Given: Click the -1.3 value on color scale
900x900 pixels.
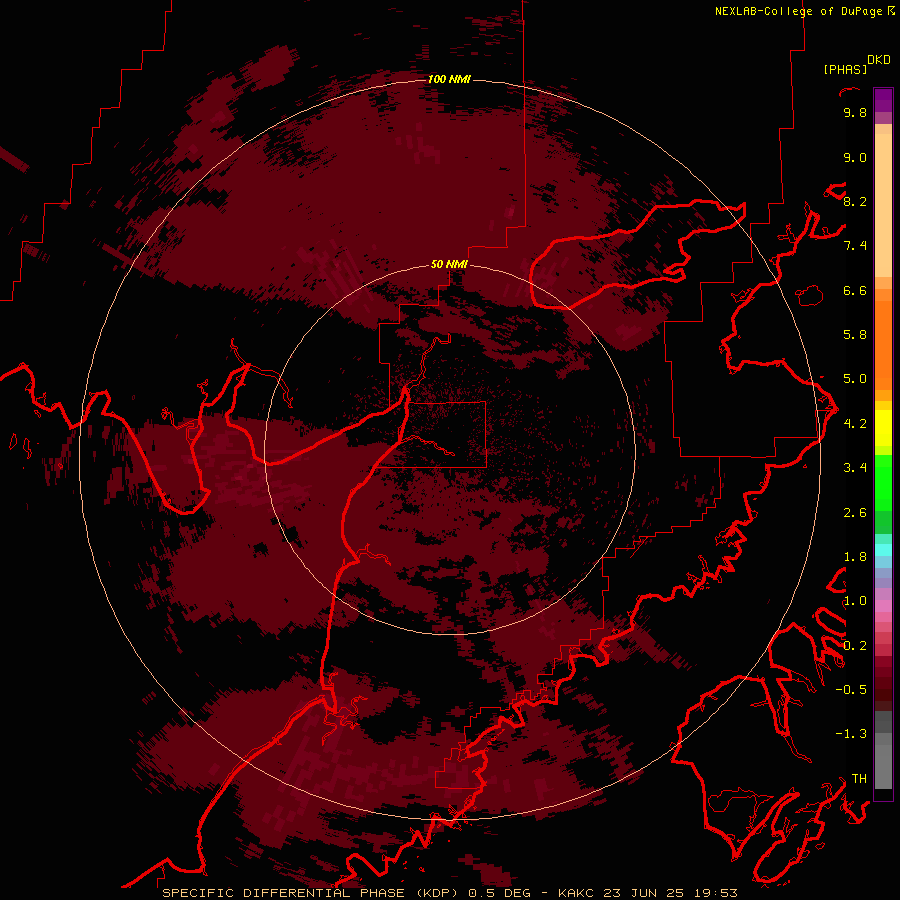Looking at the screenshot, I should [851, 734].
